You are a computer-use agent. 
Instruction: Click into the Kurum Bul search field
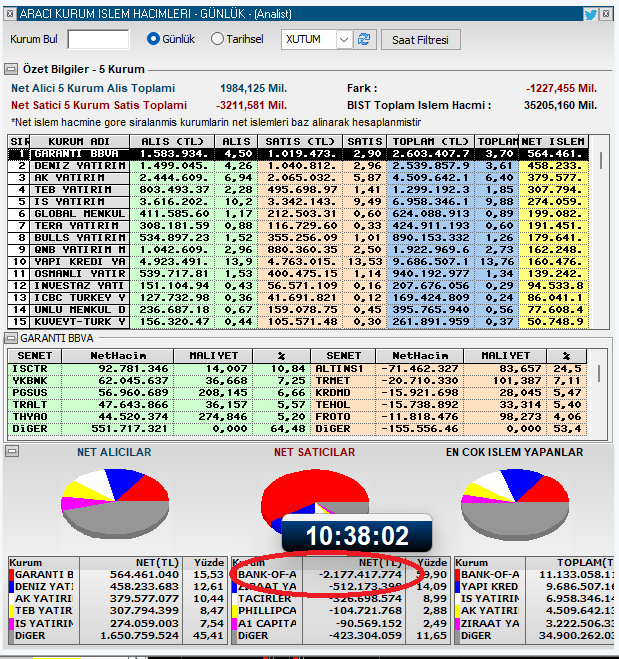coord(98,39)
